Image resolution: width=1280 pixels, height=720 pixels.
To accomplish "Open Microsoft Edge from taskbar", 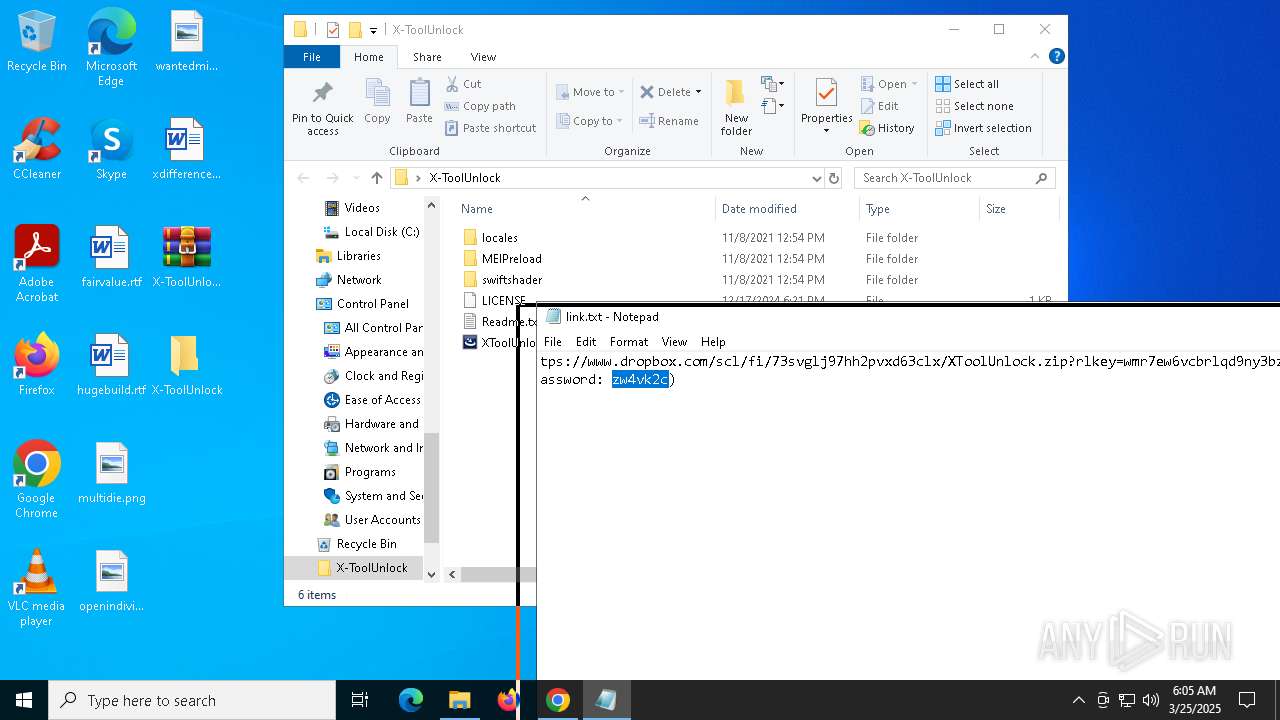I will click(x=411, y=700).
